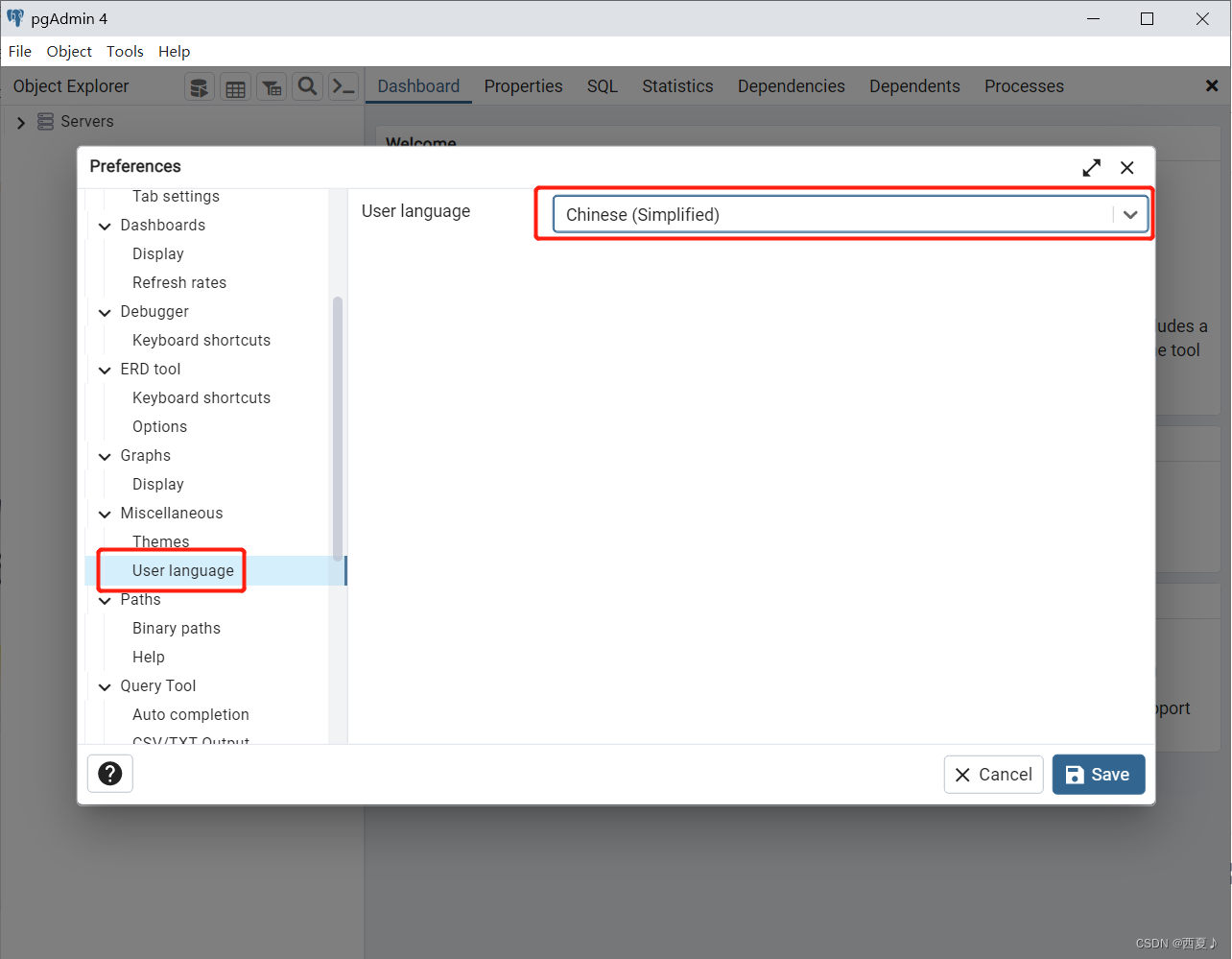This screenshot has width=1232, height=959.
Task: Open the Query Tool toolbar icon in Object Explorer
Action: coord(199,87)
